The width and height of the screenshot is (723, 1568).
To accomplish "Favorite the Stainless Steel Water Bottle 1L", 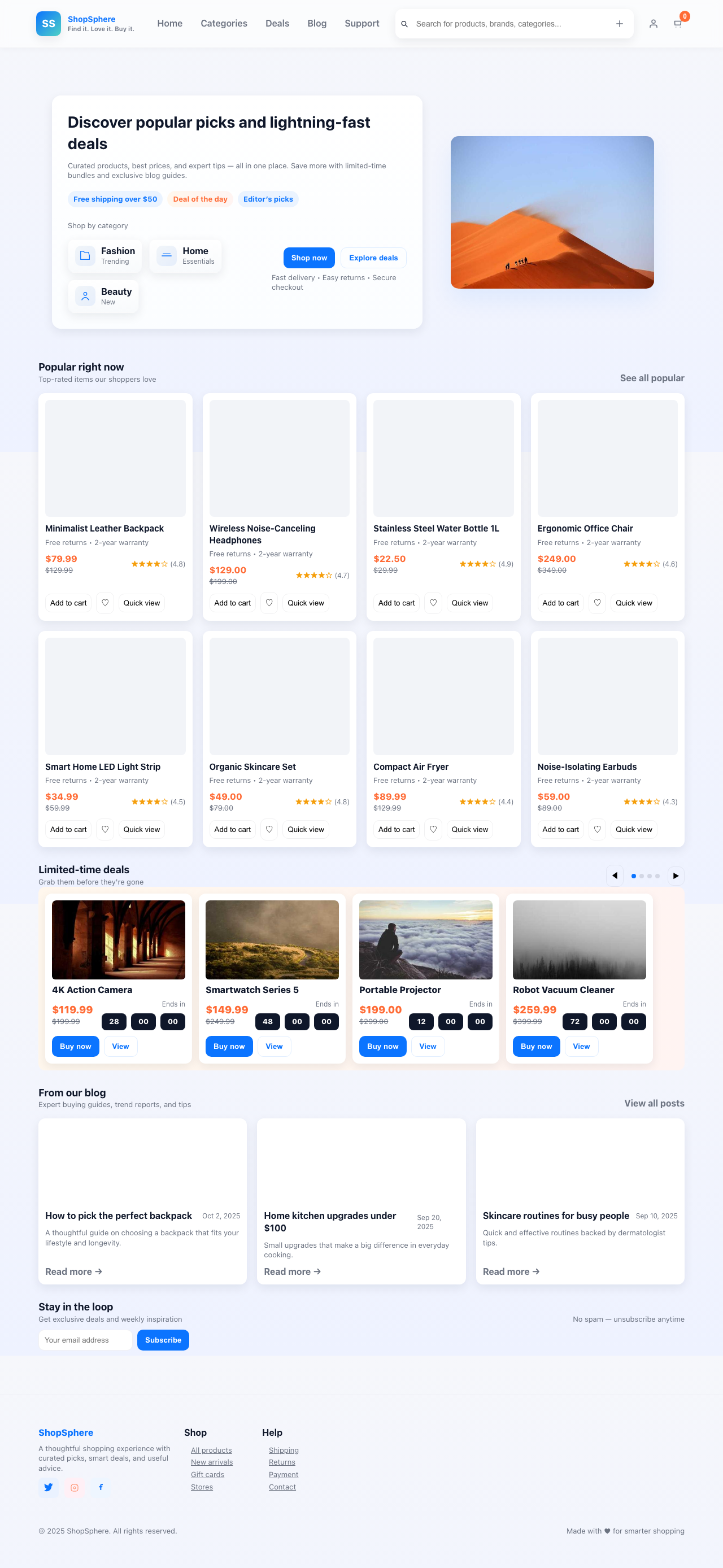I will [x=433, y=603].
